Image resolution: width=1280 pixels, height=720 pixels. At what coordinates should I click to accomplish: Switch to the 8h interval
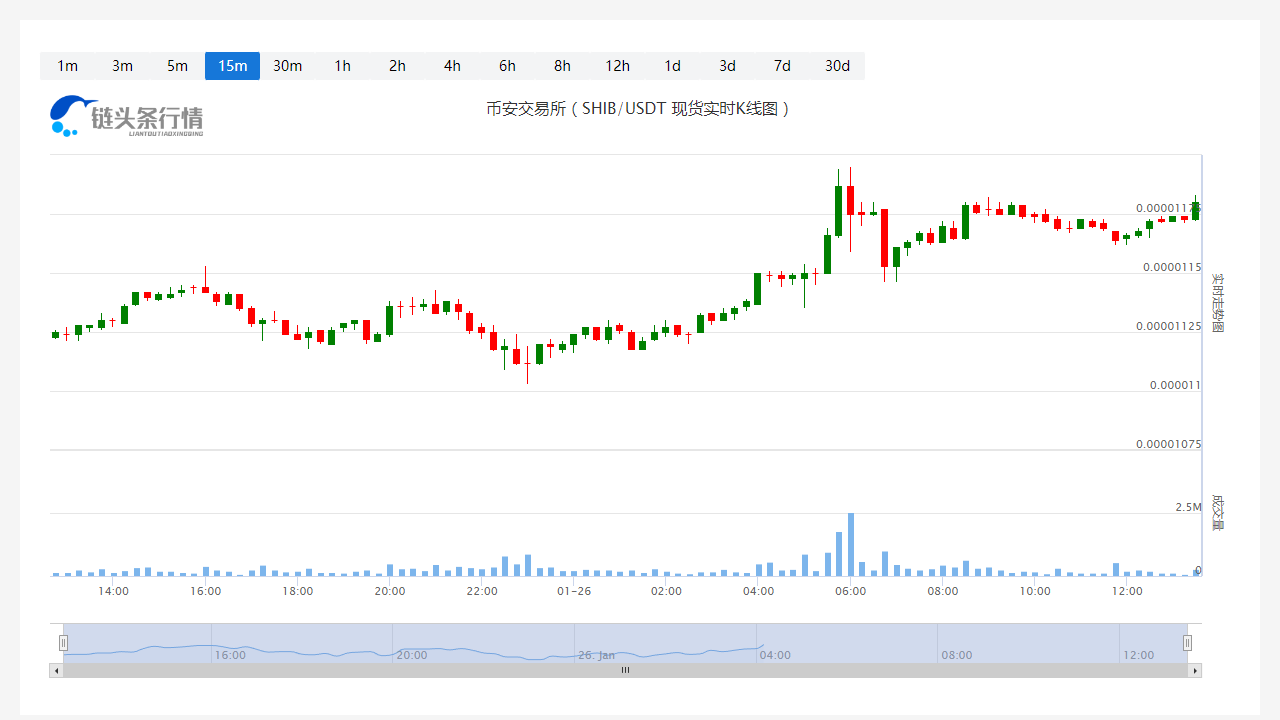562,66
